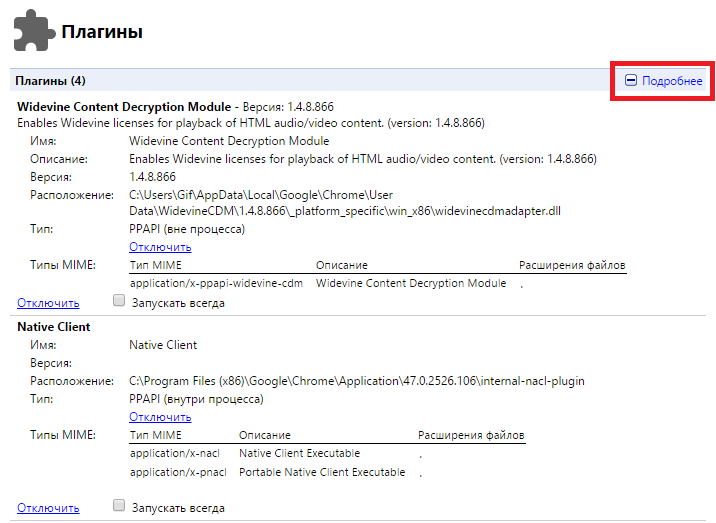Image resolution: width=716 pixels, height=523 pixels.
Task: Click Отключить under Widevine's PPAPI (вне процесса) type
Action: click(160, 247)
